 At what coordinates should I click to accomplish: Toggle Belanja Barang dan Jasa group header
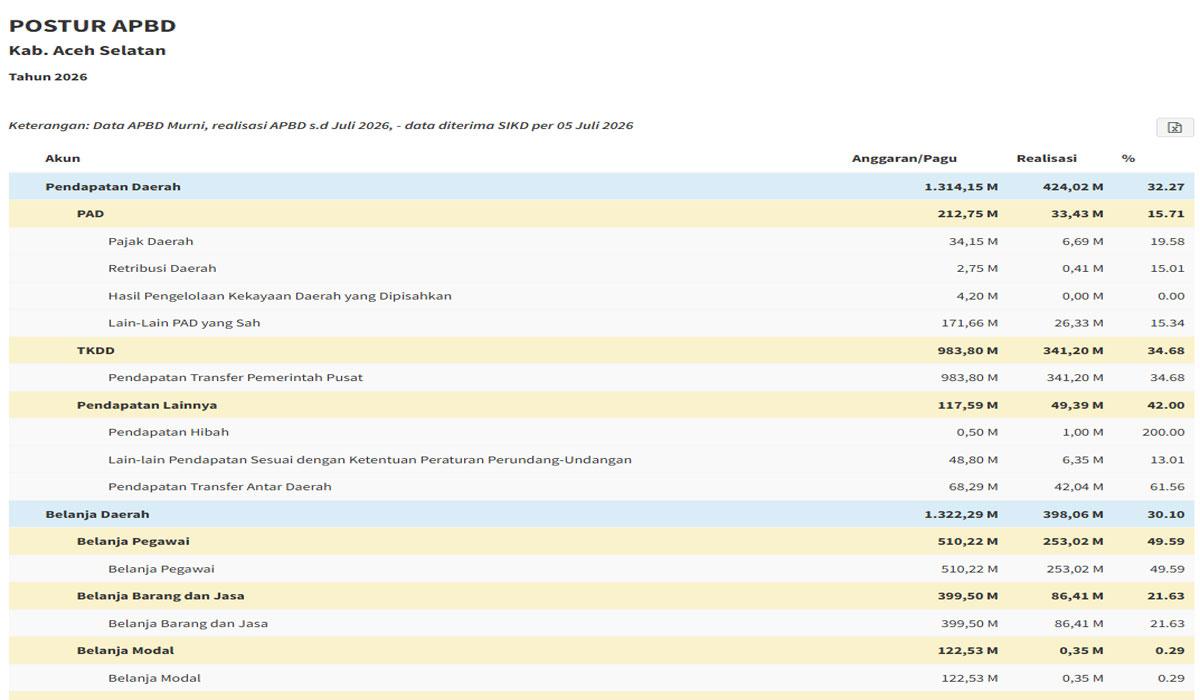click(x=602, y=596)
